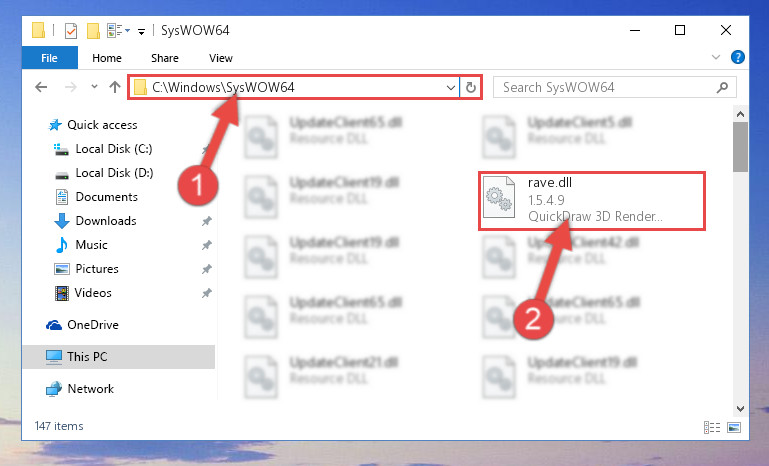Switch to details view button
769x466 pixels.
712,427
